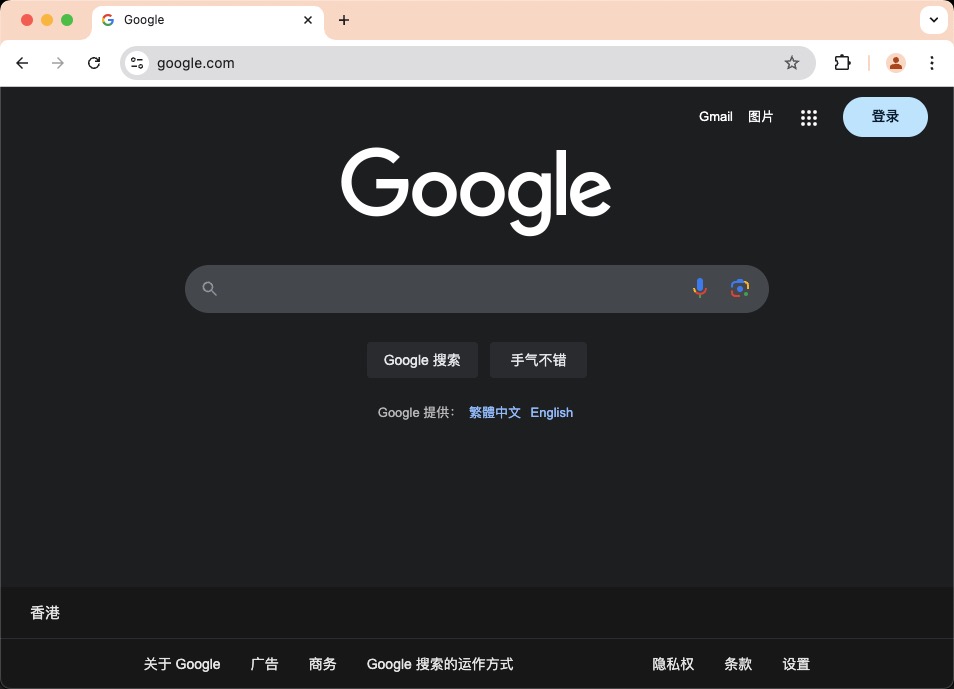
Task: Open Google Lens image search icon
Action: click(740, 289)
